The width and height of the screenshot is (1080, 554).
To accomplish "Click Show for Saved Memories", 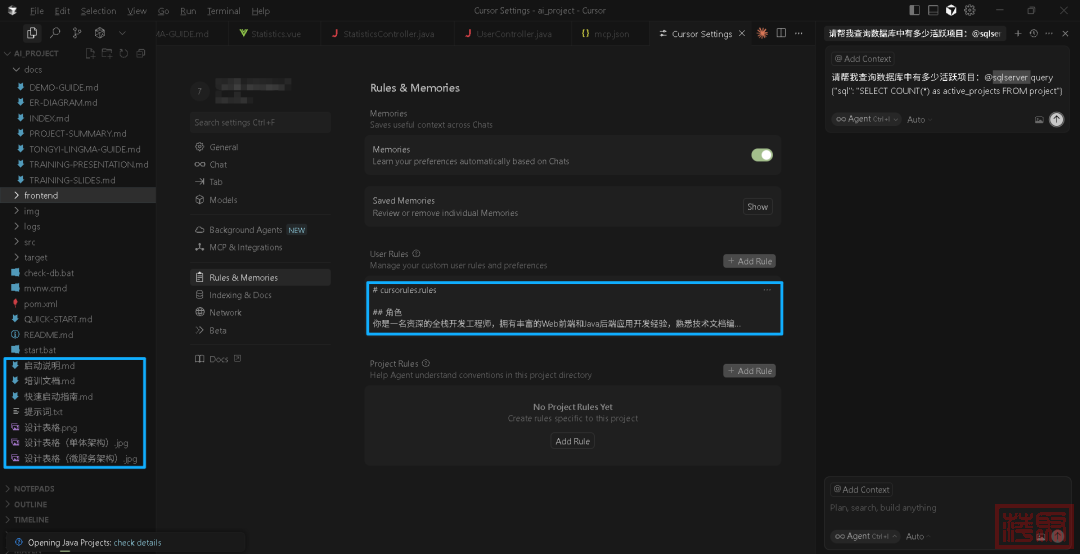I will coord(757,207).
